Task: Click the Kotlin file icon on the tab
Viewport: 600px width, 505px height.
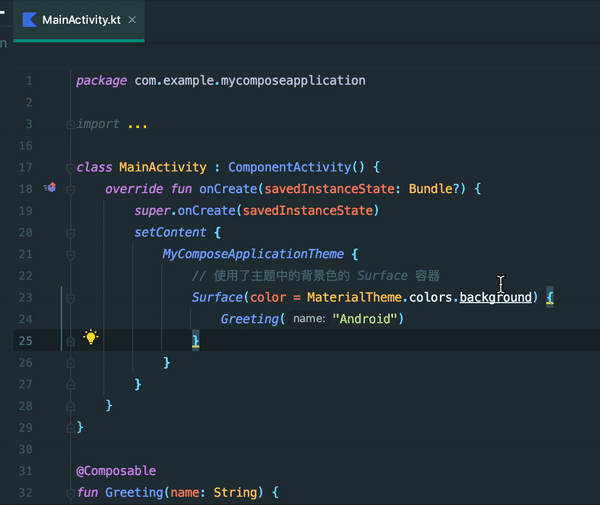Action: (29, 20)
